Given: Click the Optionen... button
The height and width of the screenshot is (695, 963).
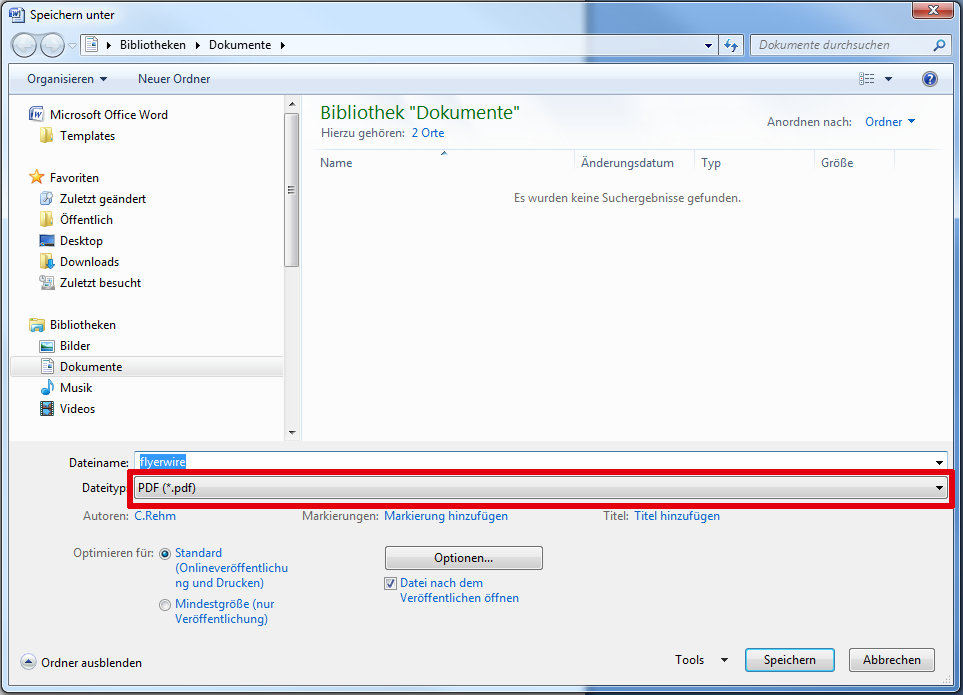Looking at the screenshot, I should pos(464,558).
